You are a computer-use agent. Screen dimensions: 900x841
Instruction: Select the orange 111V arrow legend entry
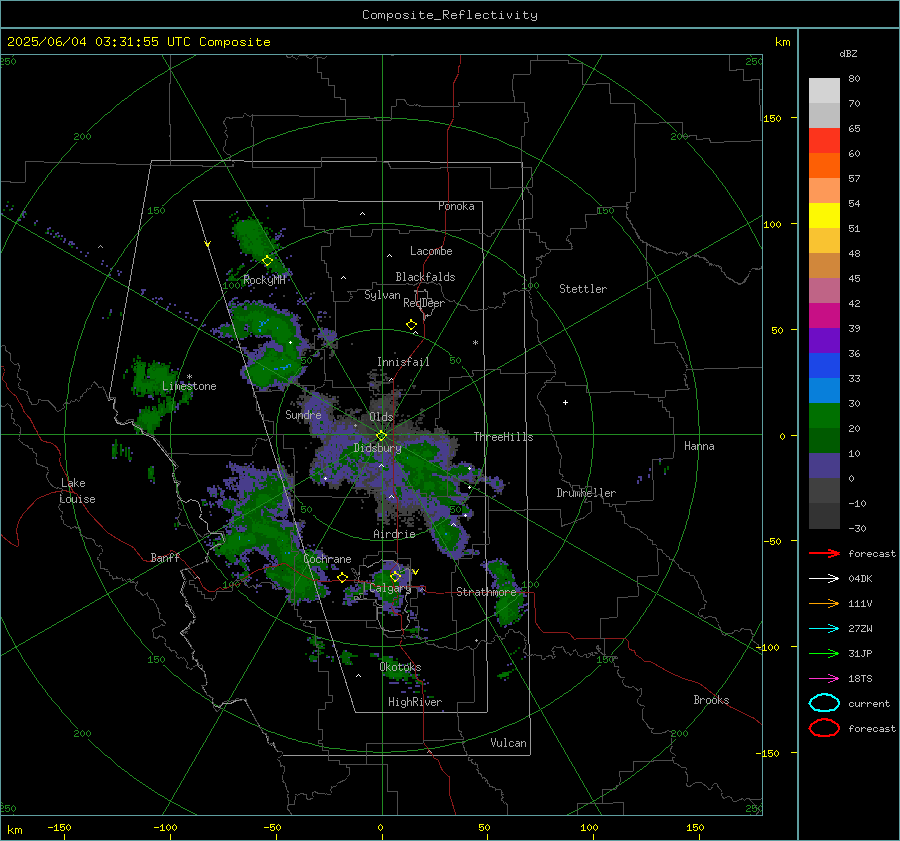824,603
